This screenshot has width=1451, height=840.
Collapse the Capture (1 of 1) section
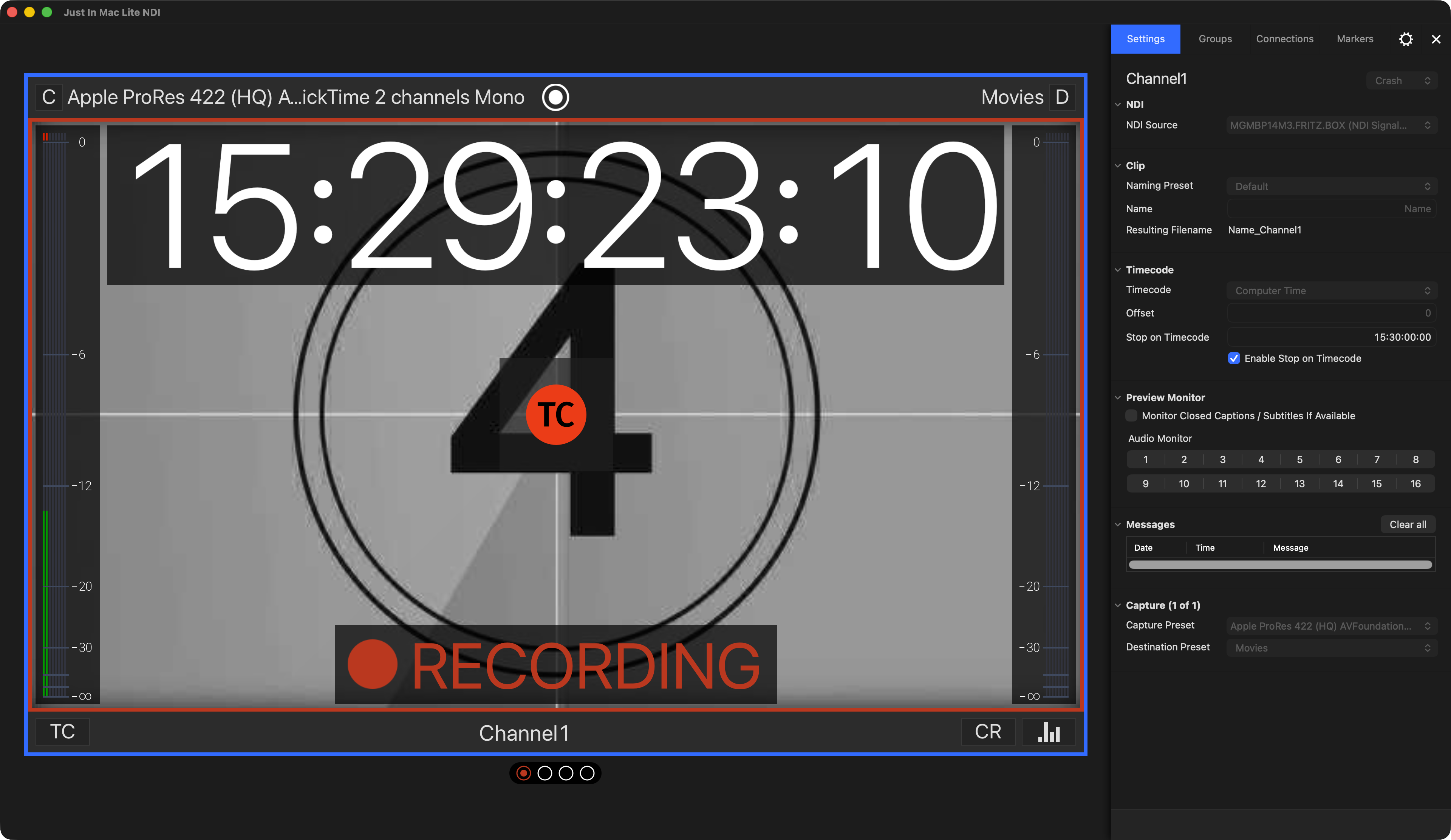tap(1118, 605)
